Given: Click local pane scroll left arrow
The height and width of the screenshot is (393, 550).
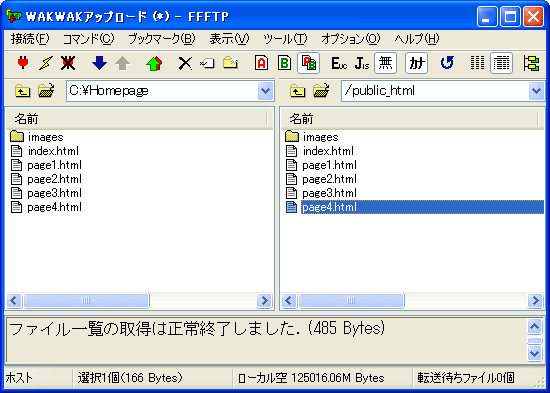Looking at the screenshot, I should (14, 301).
